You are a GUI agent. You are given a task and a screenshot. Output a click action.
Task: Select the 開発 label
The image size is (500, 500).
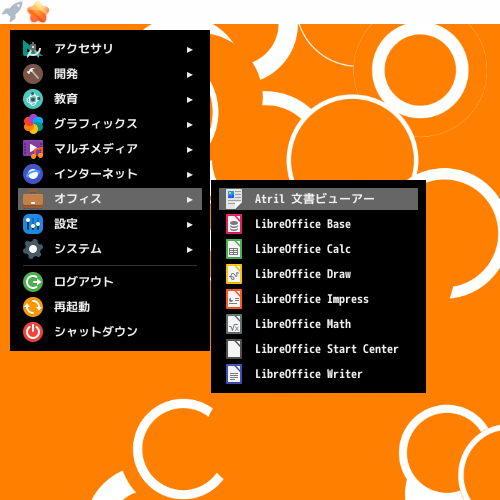coord(66,74)
